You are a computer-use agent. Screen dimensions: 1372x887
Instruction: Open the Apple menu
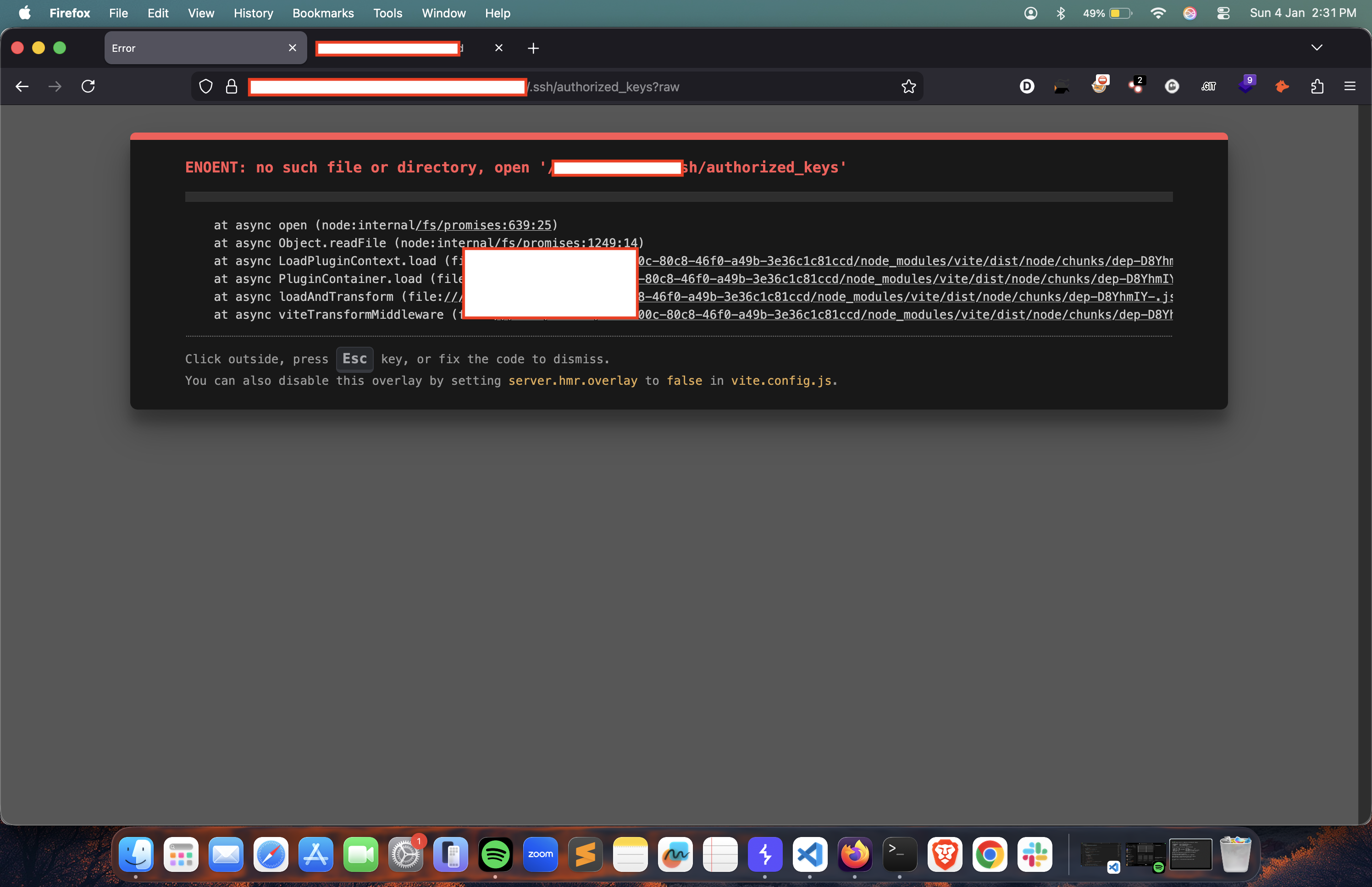click(24, 13)
